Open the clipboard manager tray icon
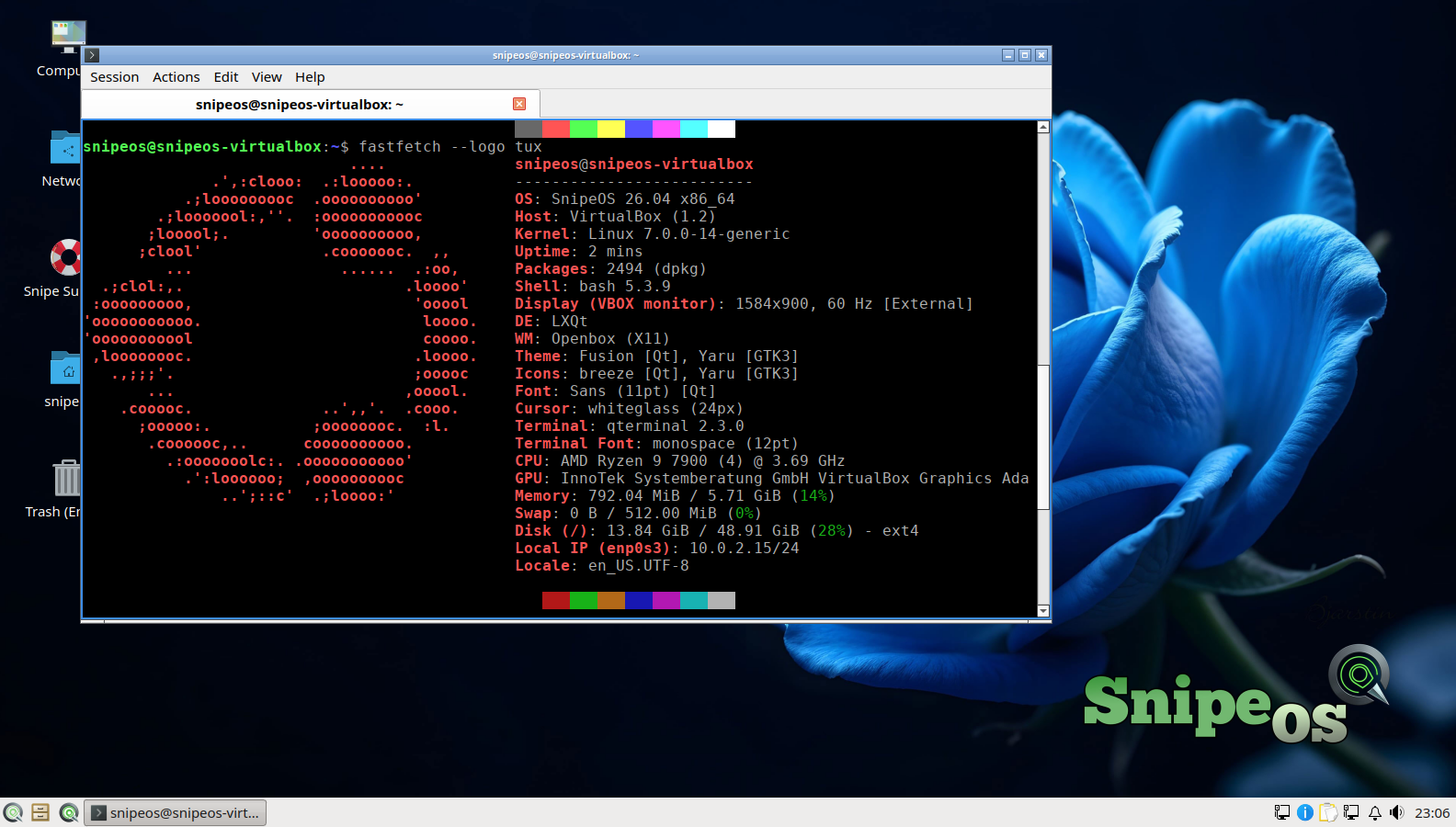Image resolution: width=1456 pixels, height=827 pixels. pyautogui.click(x=1328, y=812)
